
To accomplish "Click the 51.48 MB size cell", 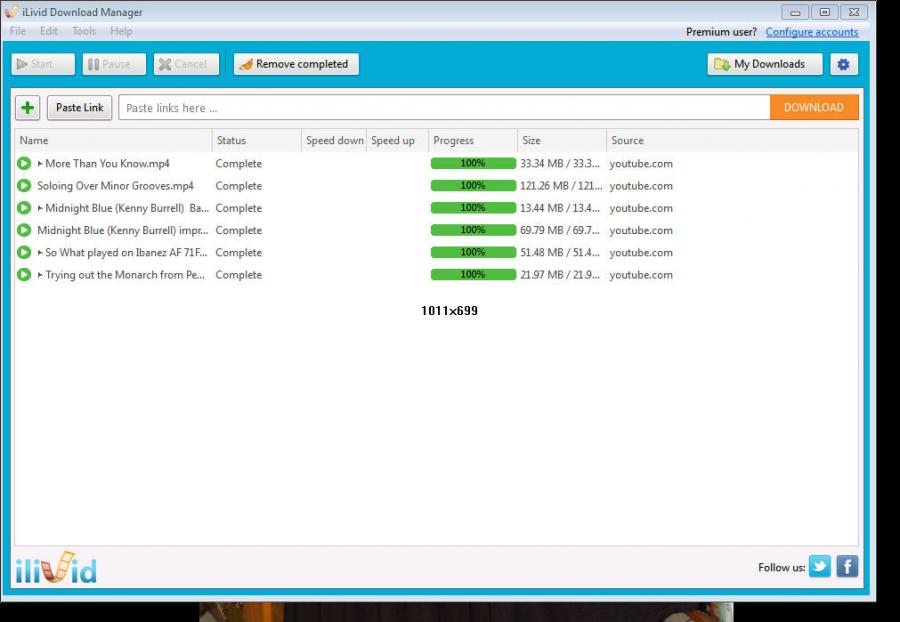I will click(560, 252).
